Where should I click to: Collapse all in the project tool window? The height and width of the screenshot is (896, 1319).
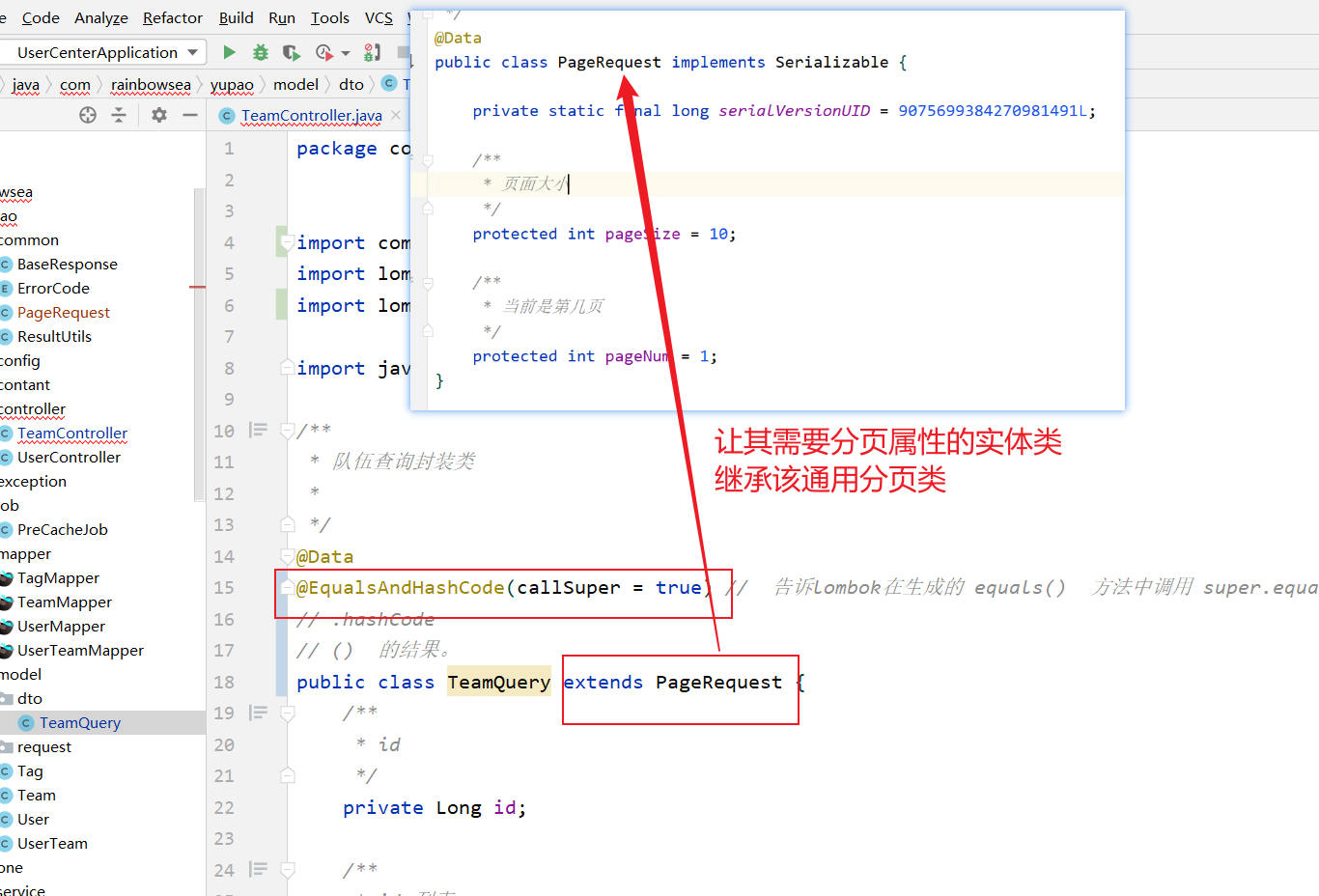[119, 115]
